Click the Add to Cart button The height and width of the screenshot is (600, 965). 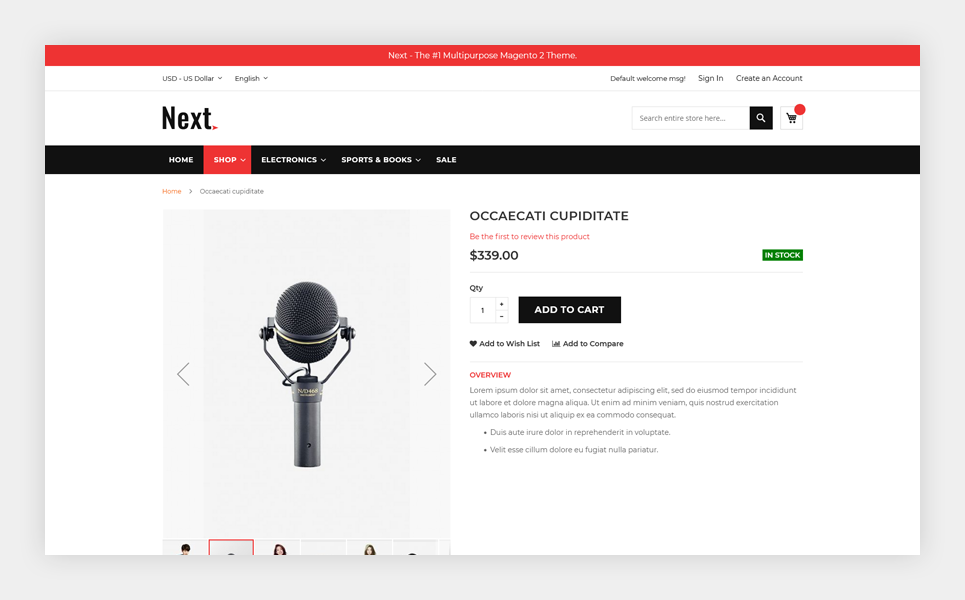569,310
